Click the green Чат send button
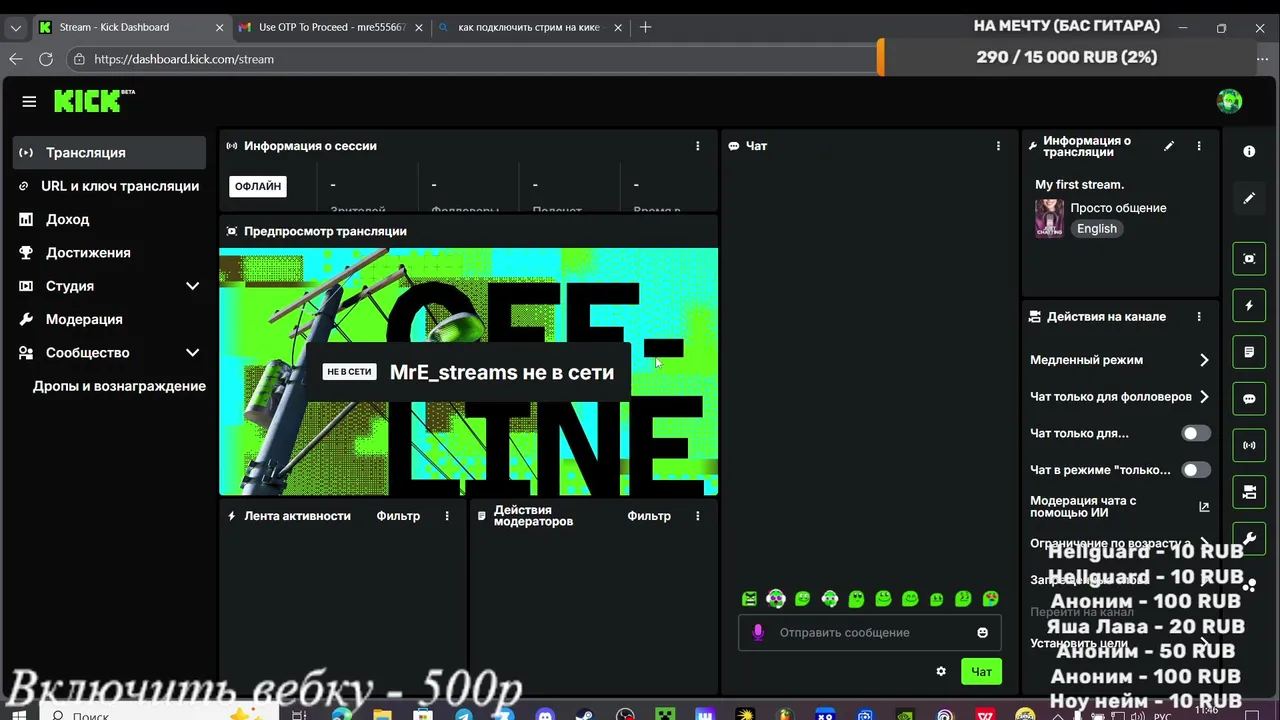1280x720 pixels. (981, 671)
